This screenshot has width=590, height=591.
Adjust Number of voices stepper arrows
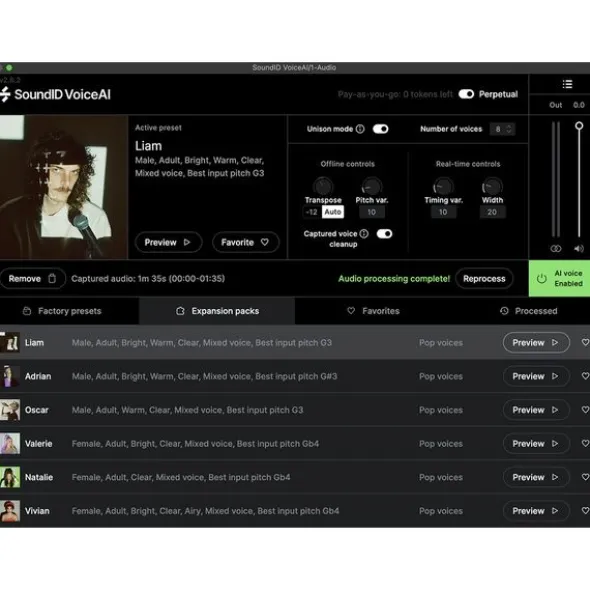[x=509, y=129]
